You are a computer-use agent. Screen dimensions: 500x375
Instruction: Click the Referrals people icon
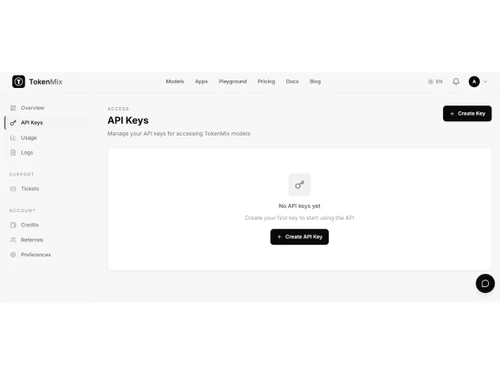click(x=13, y=240)
